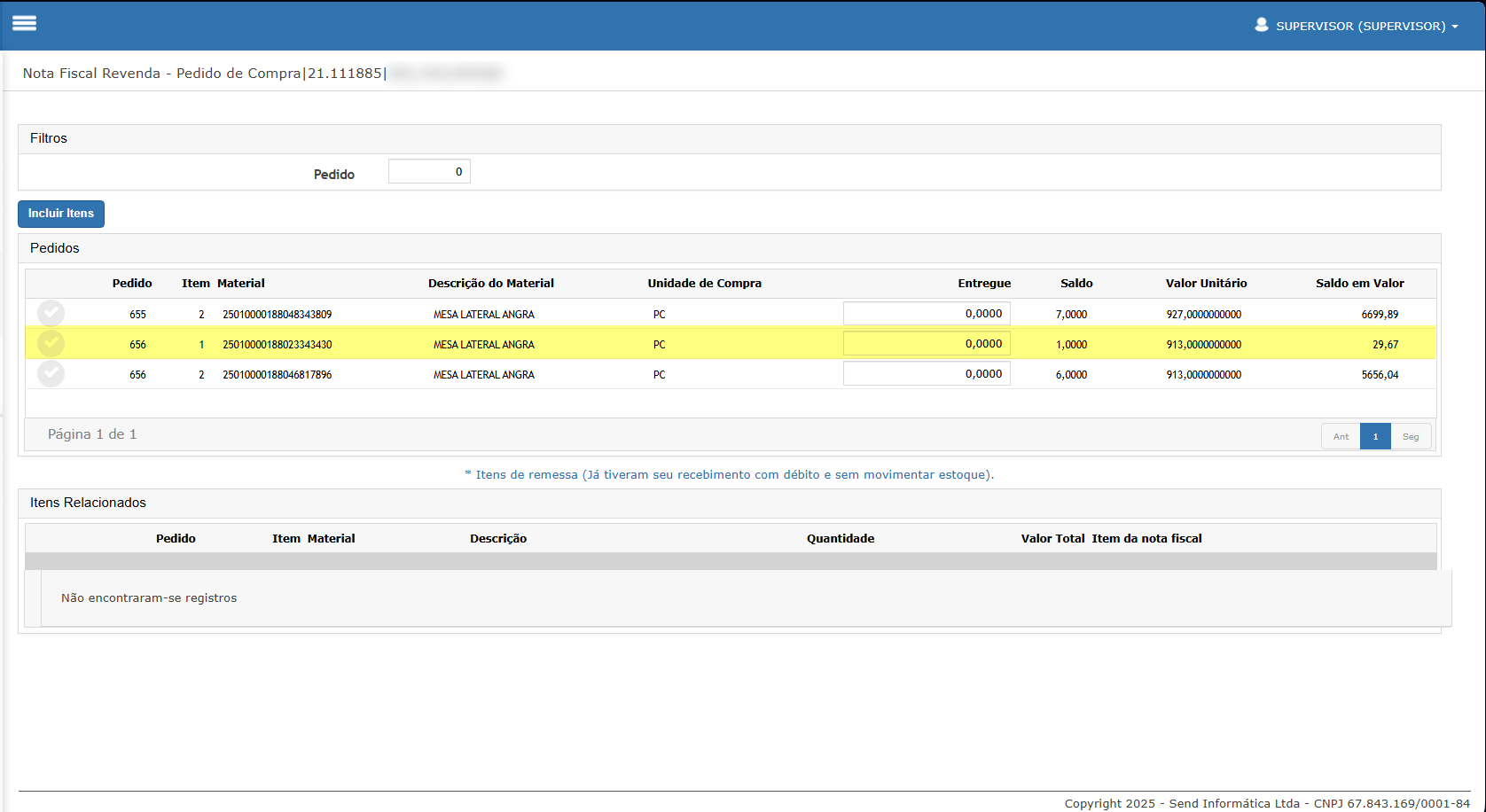The width and height of the screenshot is (1486, 812).
Task: Select page 1 in pagination
Action: [x=1375, y=436]
